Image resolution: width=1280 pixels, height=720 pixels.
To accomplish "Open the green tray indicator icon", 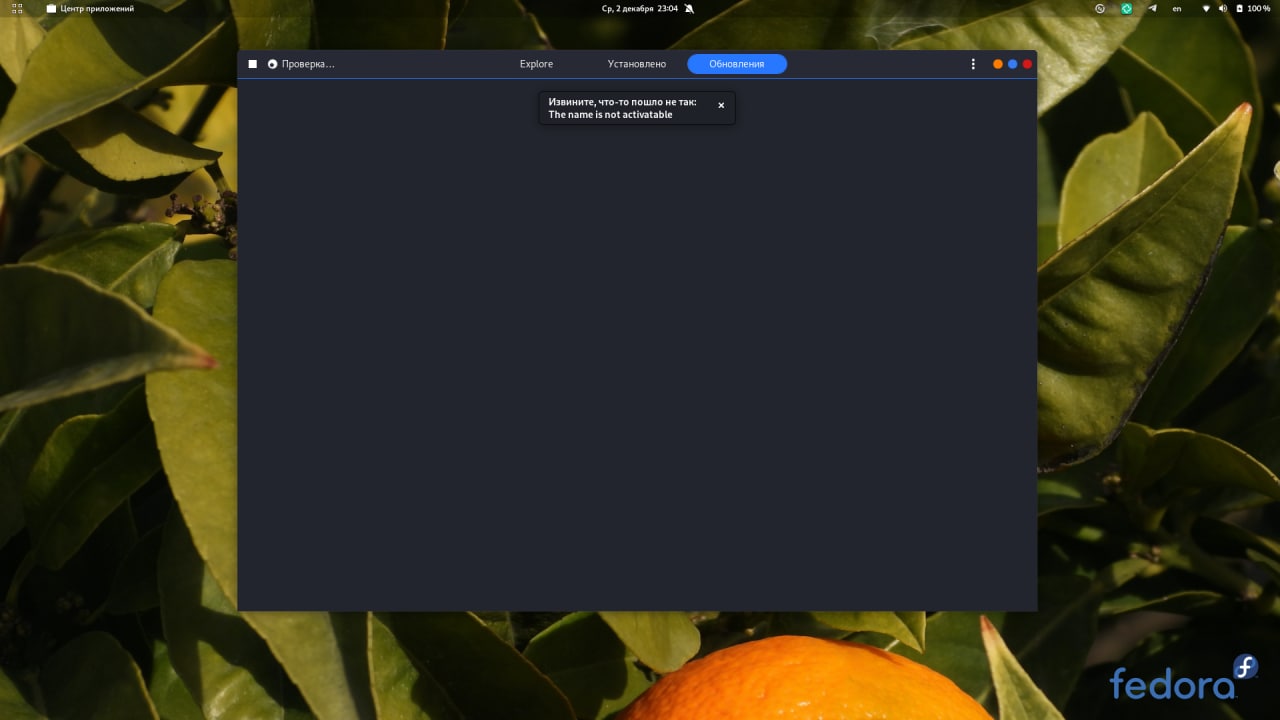I will (1126, 8).
